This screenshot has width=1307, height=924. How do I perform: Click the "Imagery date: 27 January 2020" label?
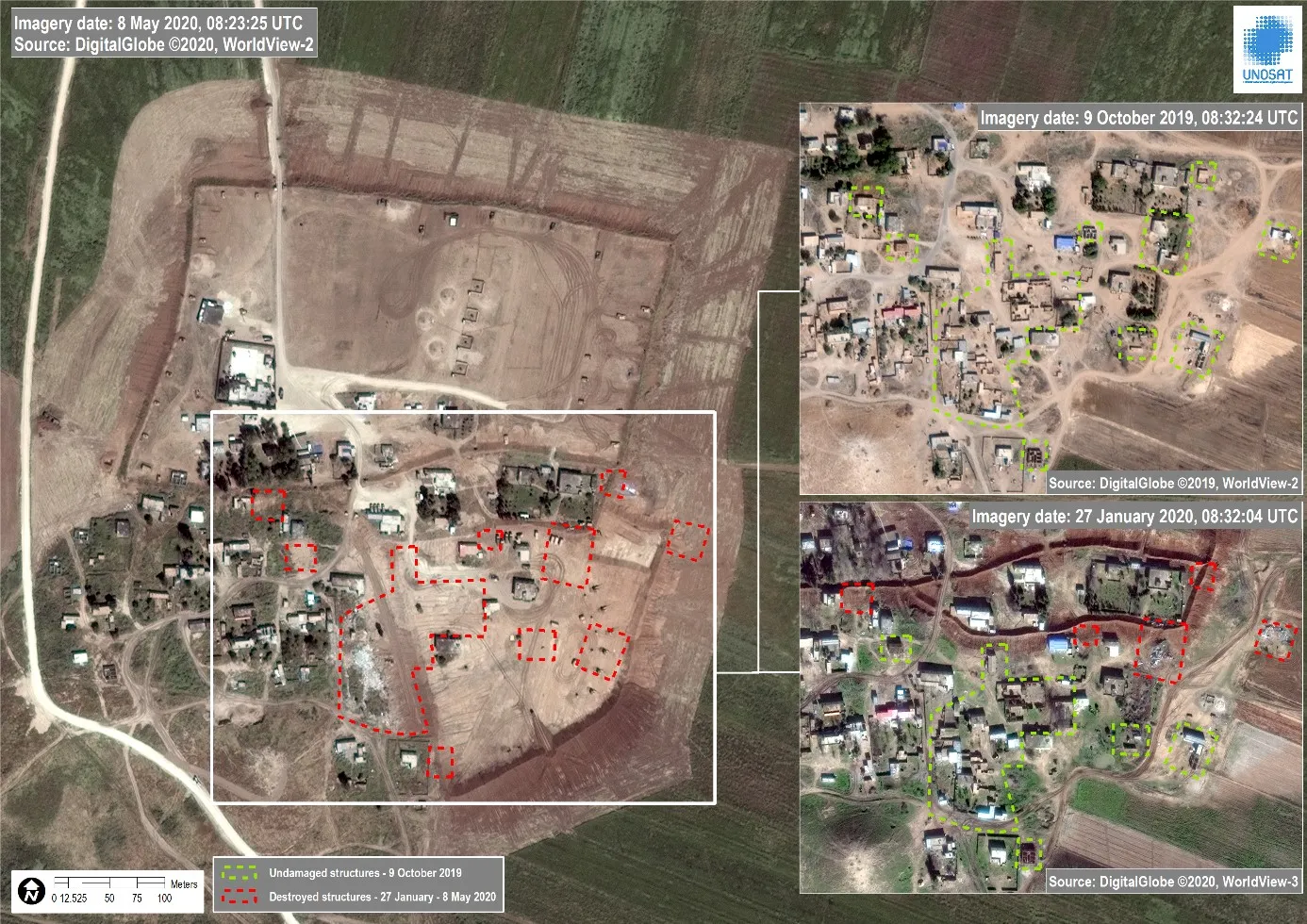pos(1134,516)
